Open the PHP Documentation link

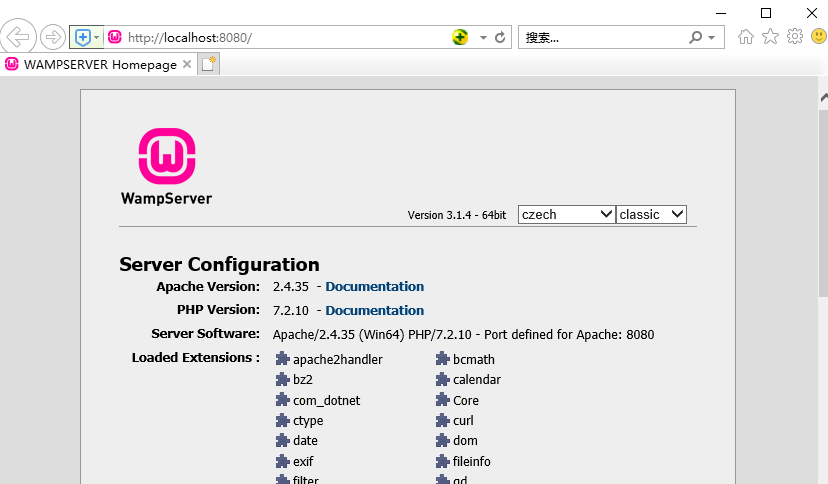click(374, 310)
